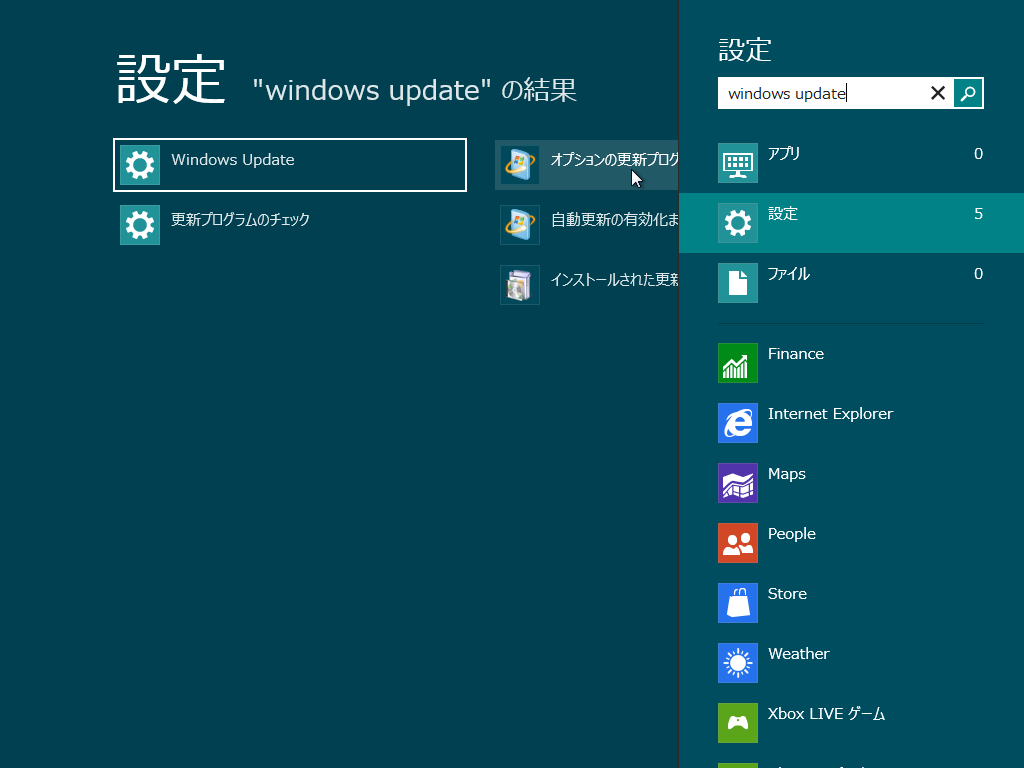Select the ファイル document icon

(738, 283)
